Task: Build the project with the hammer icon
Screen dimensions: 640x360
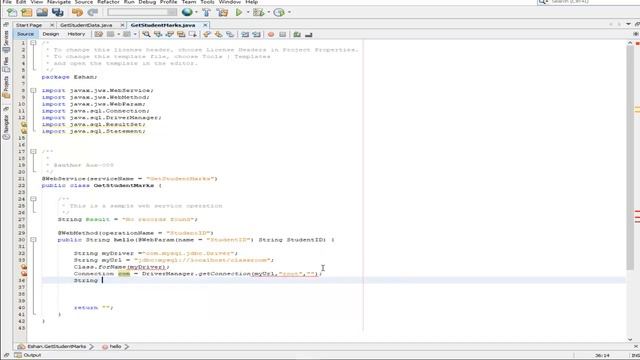Action: click(x=207, y=13)
